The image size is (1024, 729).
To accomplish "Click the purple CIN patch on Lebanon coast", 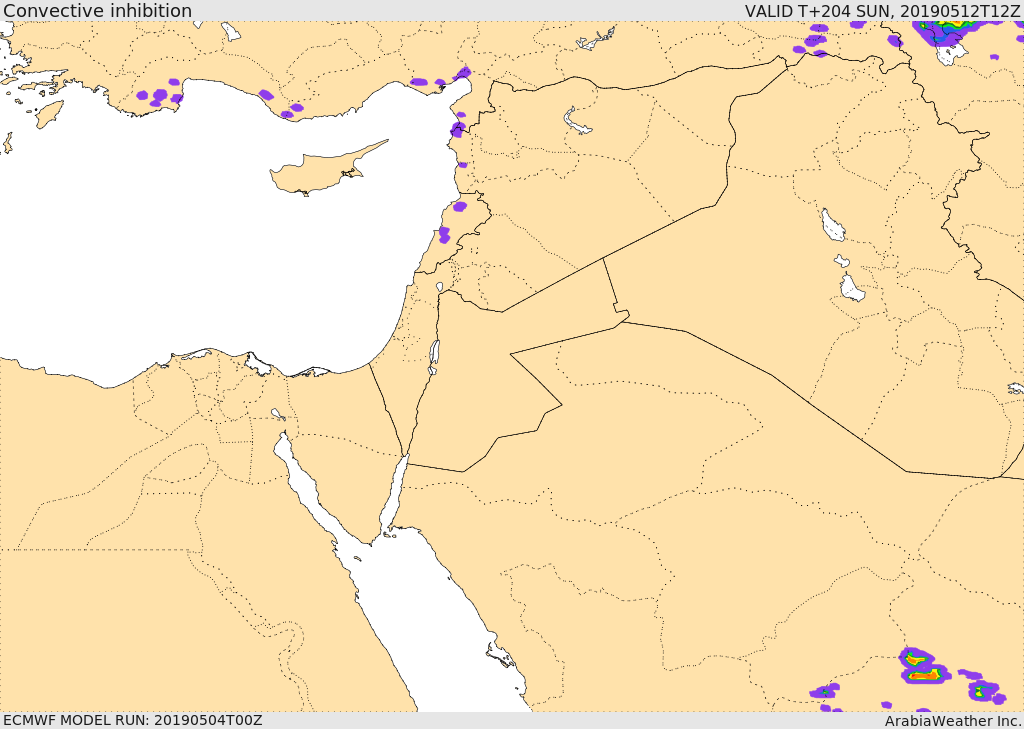I will tap(459, 206).
